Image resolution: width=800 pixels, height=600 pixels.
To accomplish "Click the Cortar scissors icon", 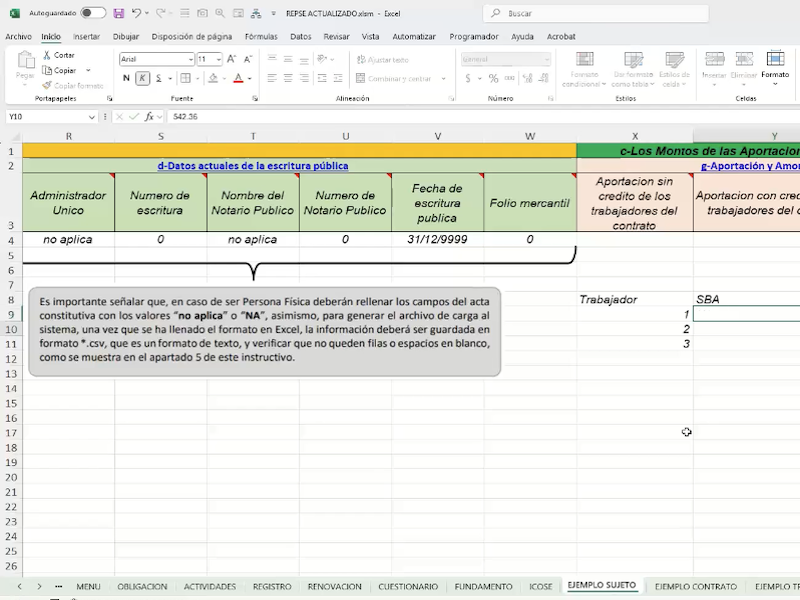I will pyautogui.click(x=47, y=55).
